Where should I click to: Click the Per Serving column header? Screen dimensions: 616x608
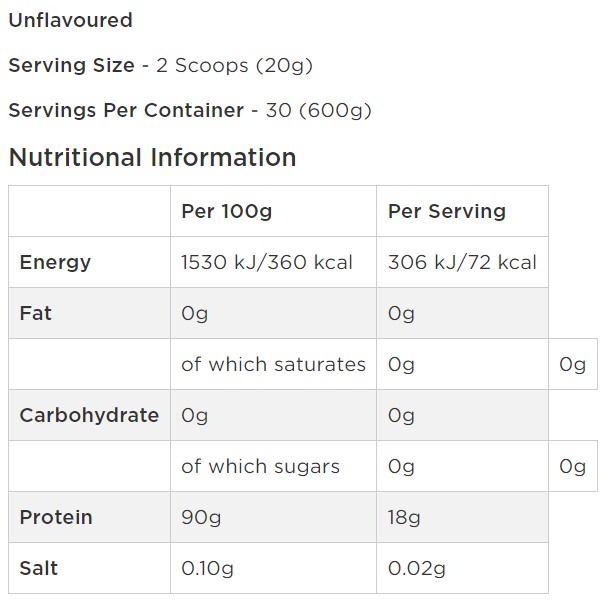pyautogui.click(x=447, y=212)
